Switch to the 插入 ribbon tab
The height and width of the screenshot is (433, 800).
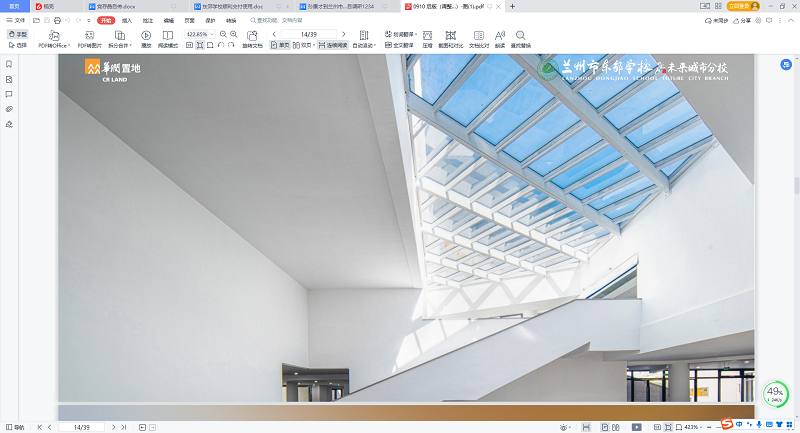click(x=127, y=20)
